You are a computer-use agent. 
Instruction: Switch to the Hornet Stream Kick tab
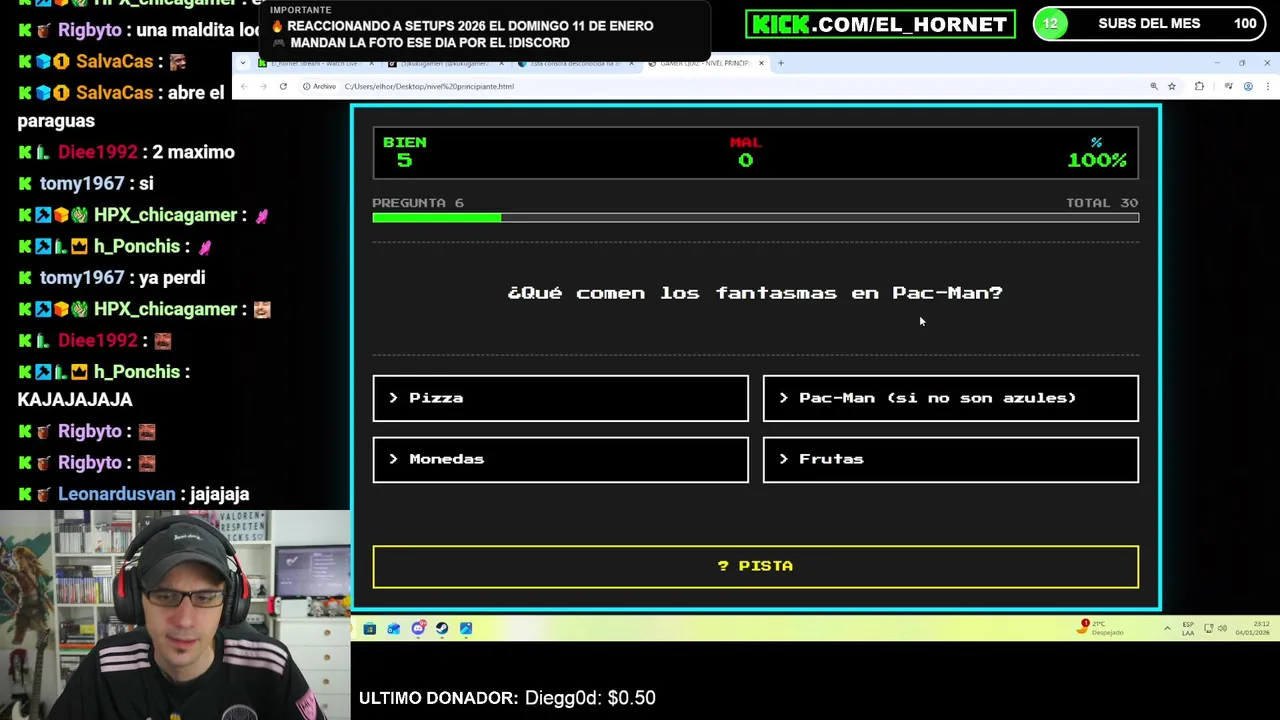[315, 63]
